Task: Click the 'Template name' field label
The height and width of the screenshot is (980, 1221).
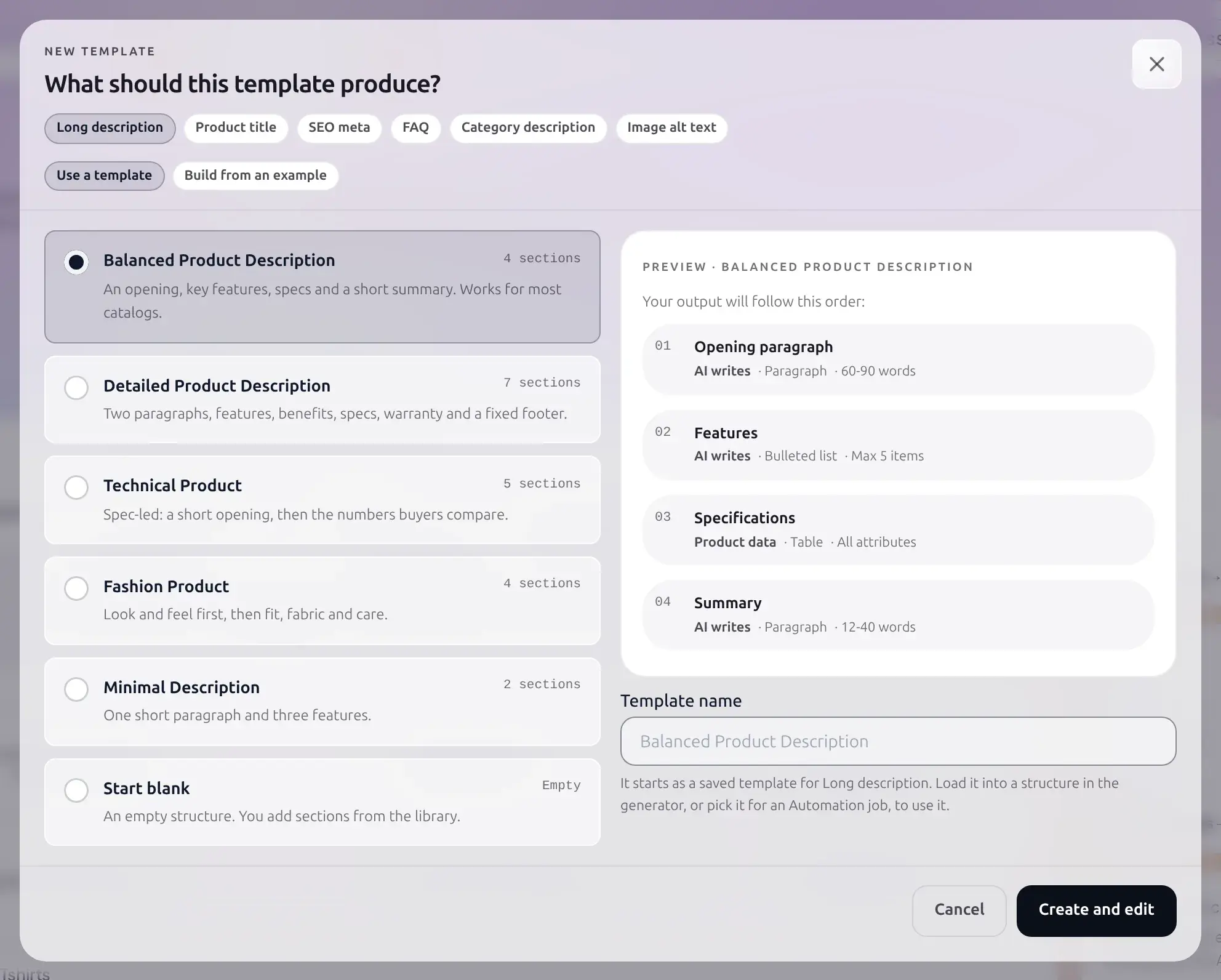Action: coord(681,701)
